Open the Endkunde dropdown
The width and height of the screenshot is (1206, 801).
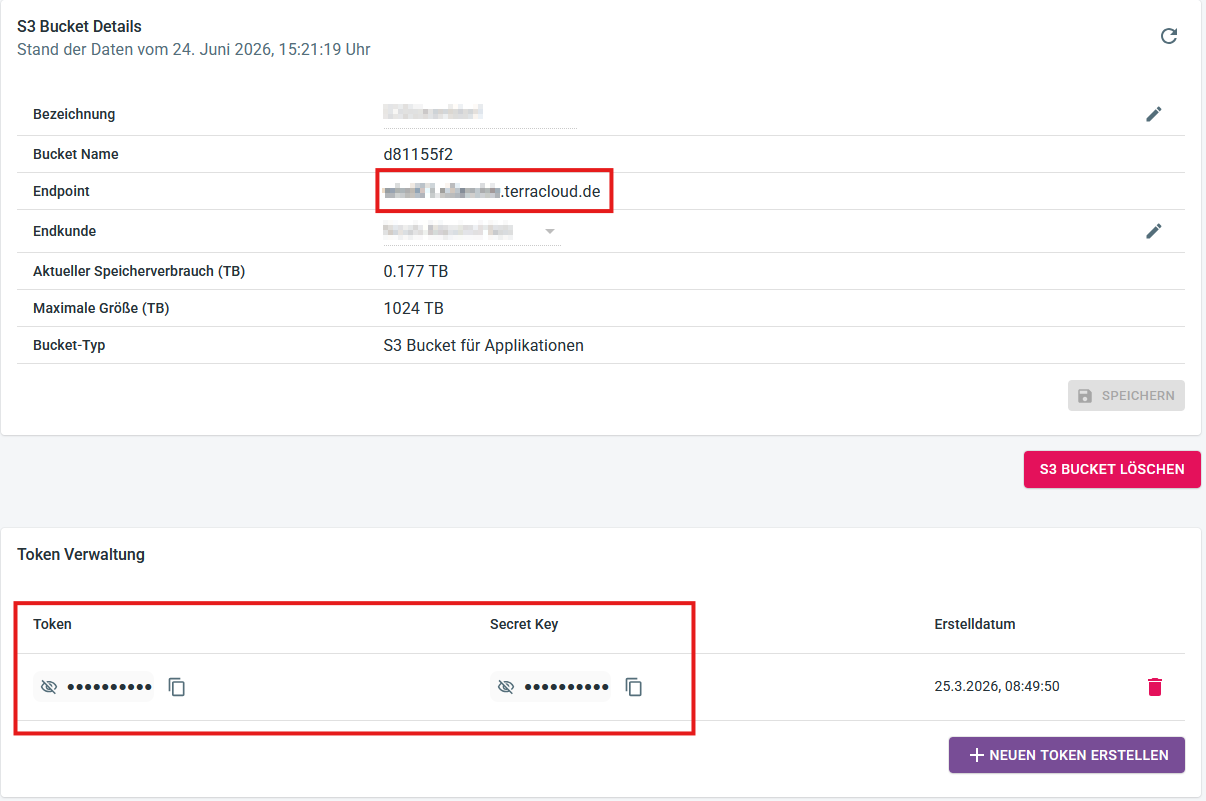(x=471, y=231)
